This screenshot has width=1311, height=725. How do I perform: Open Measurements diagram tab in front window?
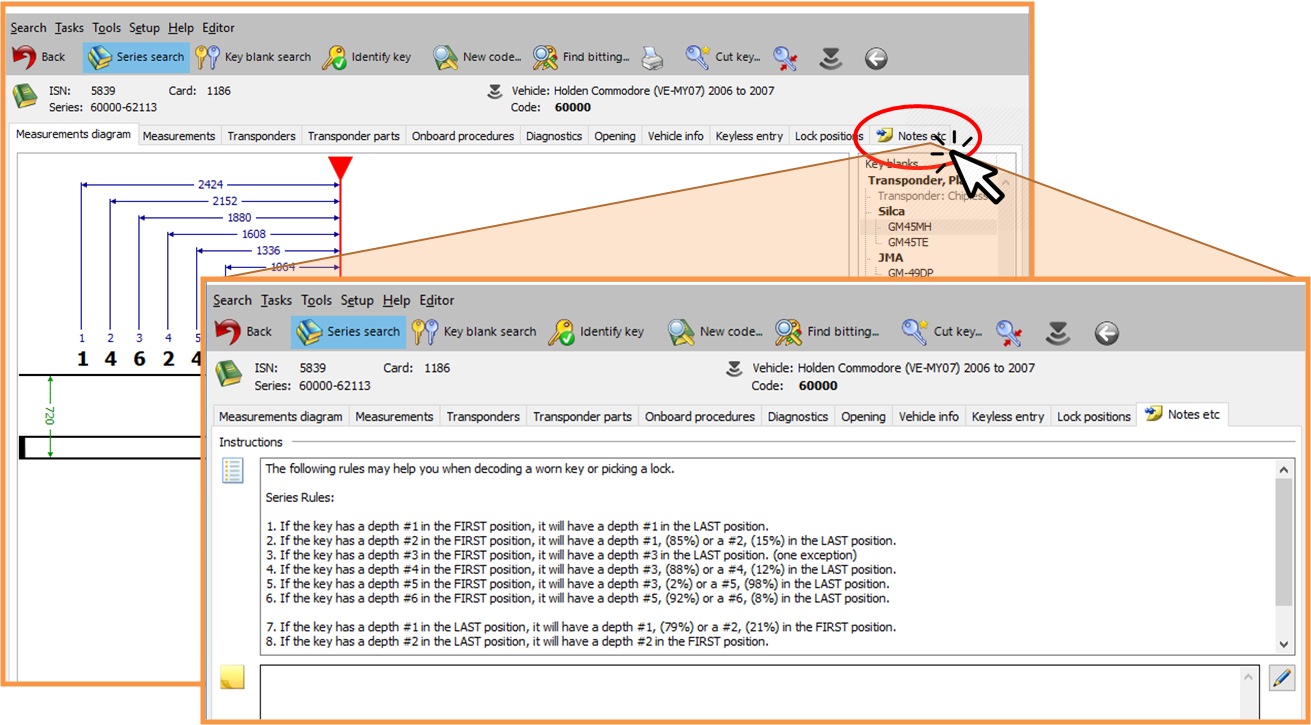pyautogui.click(x=280, y=416)
